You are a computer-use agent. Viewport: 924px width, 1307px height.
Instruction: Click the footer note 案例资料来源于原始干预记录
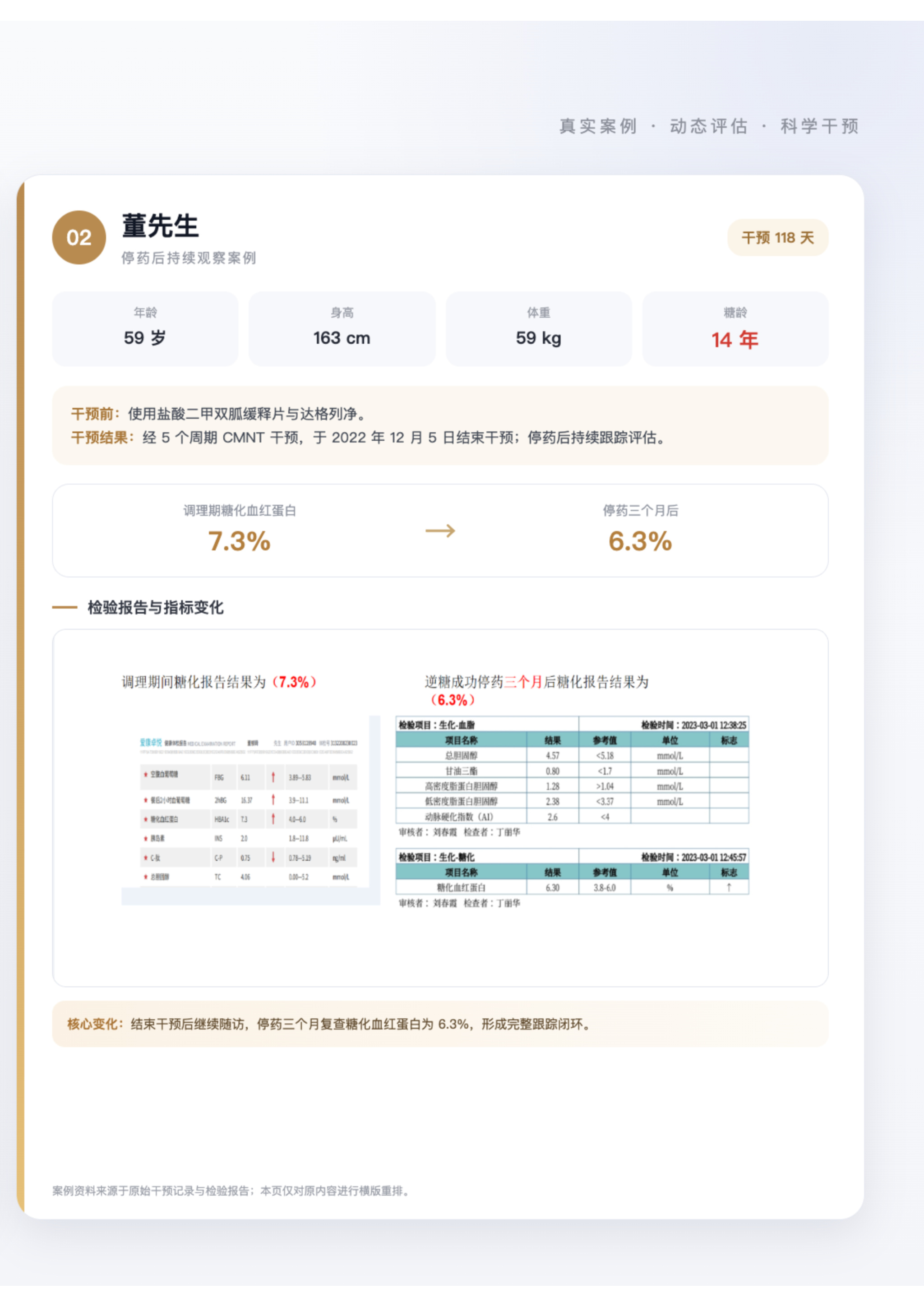pos(231,1191)
